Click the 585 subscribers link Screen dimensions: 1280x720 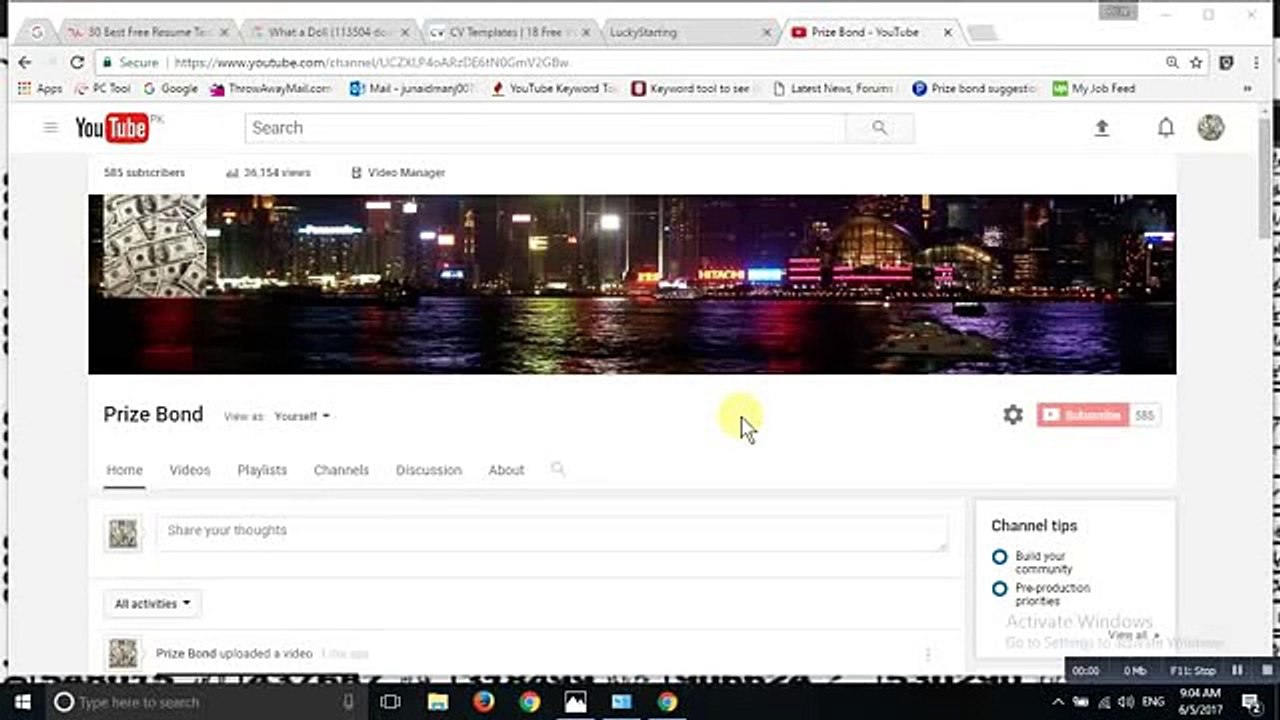click(144, 173)
